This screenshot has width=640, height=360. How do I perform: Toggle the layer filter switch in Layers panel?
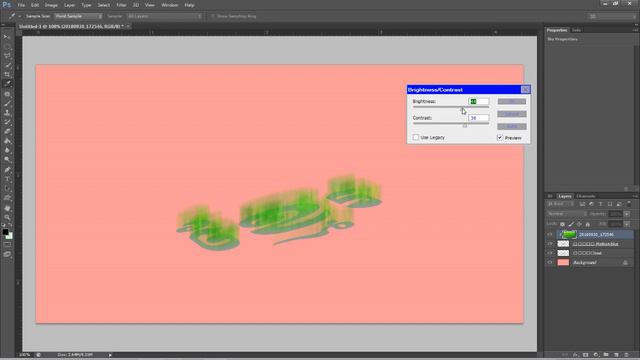629,204
